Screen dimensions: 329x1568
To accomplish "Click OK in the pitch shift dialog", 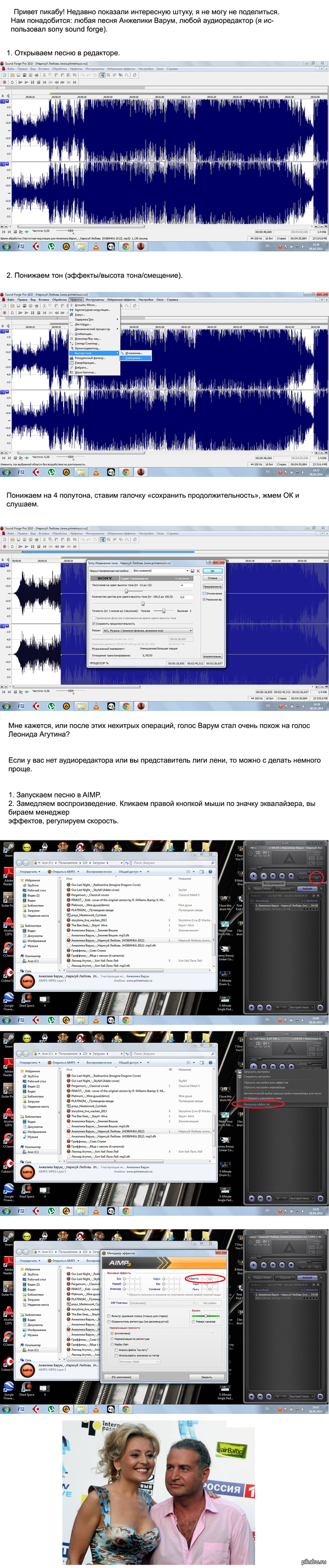I will (213, 571).
